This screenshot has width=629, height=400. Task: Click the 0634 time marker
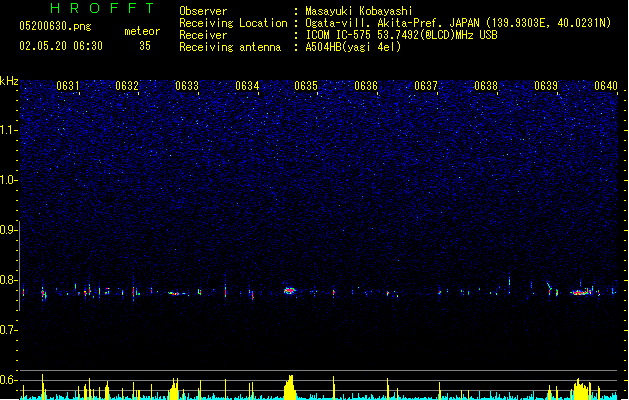247,86
